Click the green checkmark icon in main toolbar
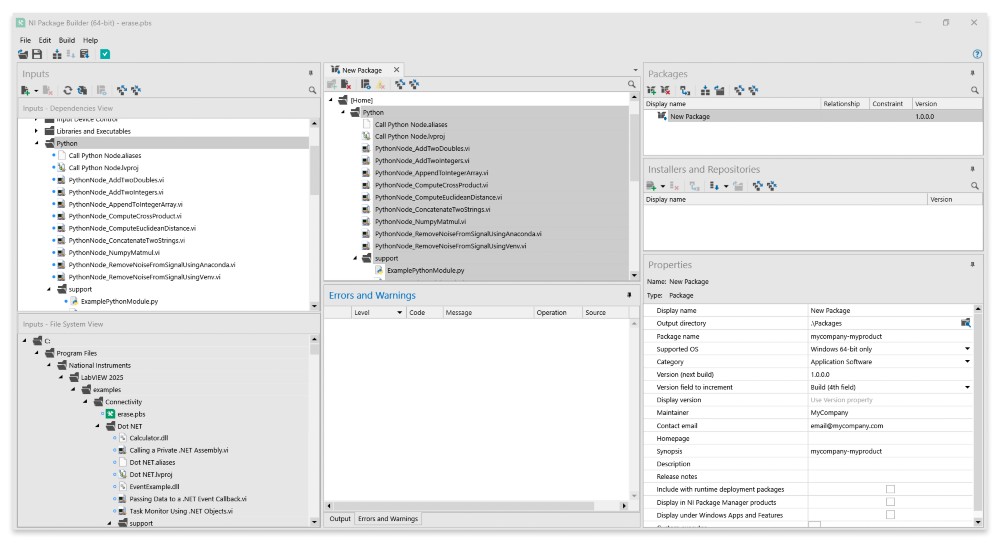This screenshot has width=1000, height=543. tap(105, 54)
